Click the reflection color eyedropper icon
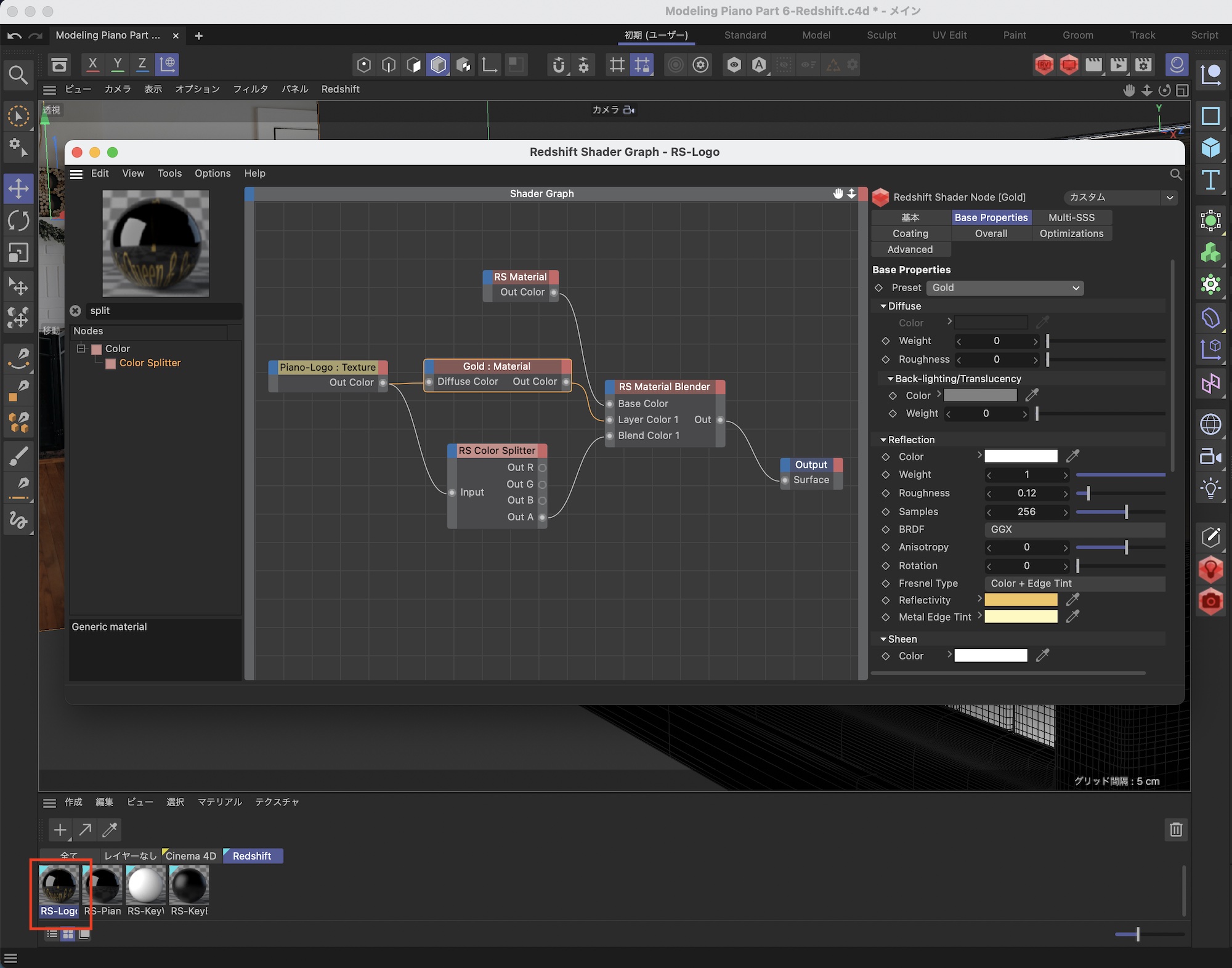 click(x=1072, y=456)
